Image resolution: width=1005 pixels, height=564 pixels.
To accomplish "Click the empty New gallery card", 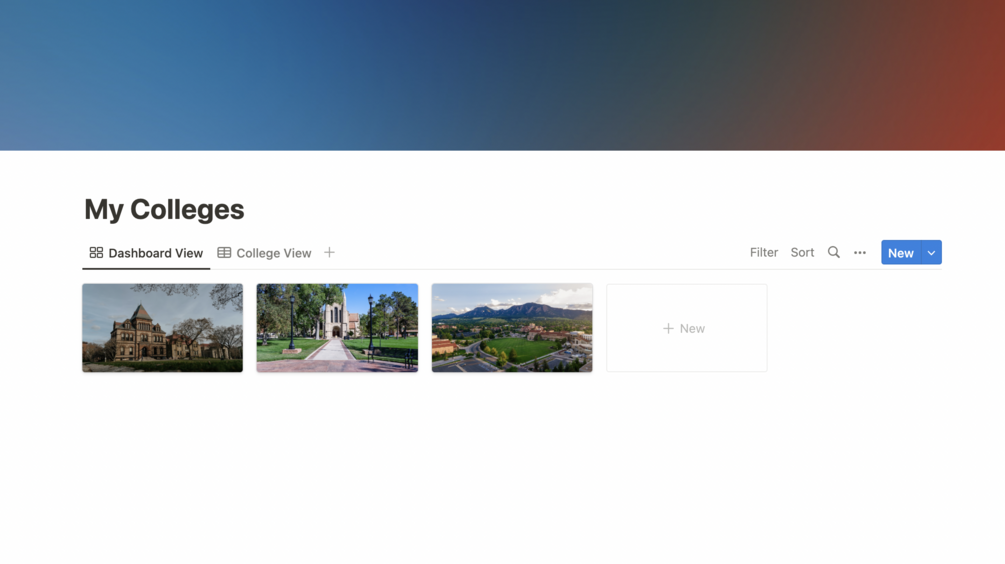I will coord(686,328).
